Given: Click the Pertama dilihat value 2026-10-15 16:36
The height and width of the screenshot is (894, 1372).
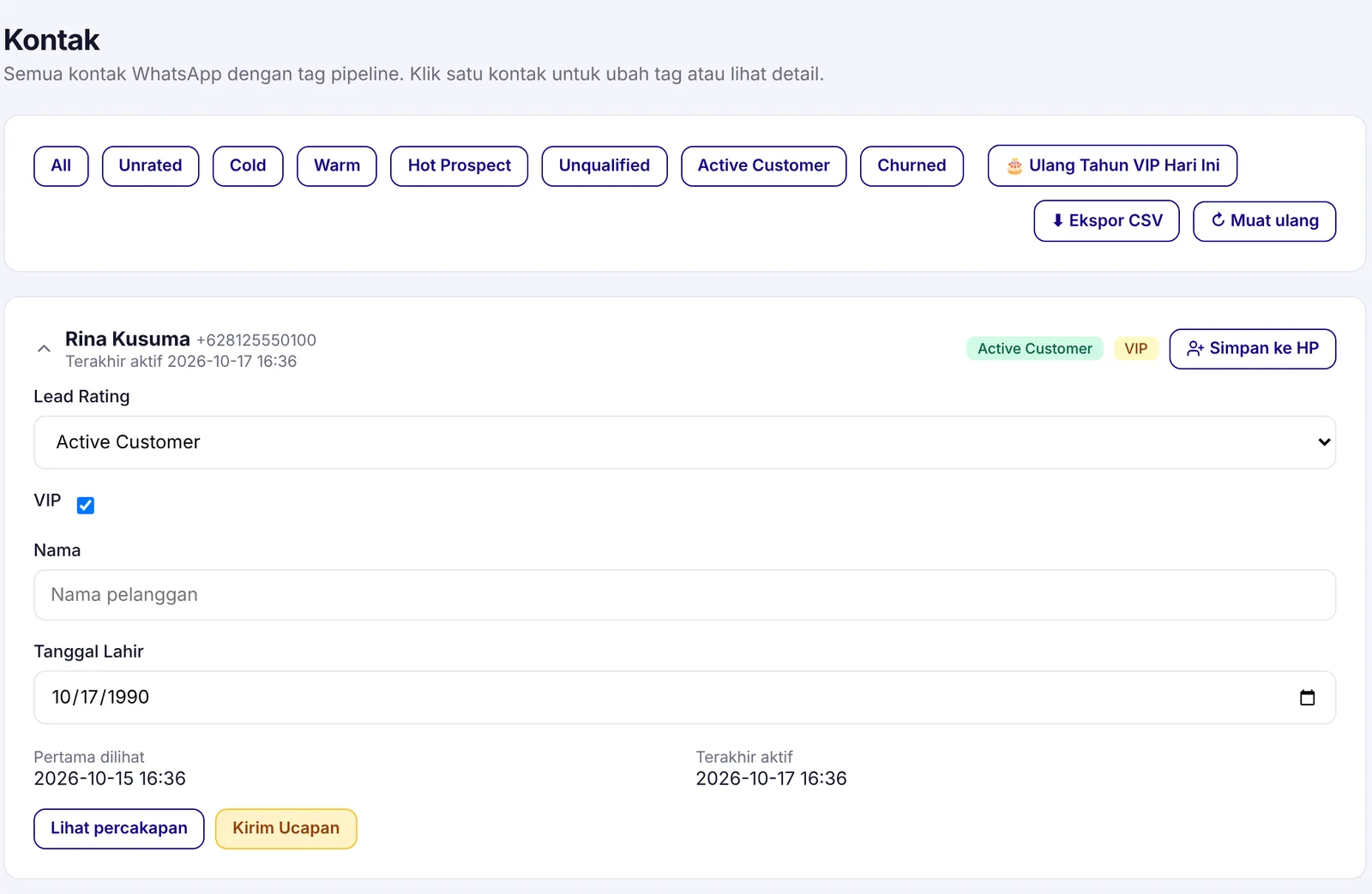Looking at the screenshot, I should pos(110,778).
